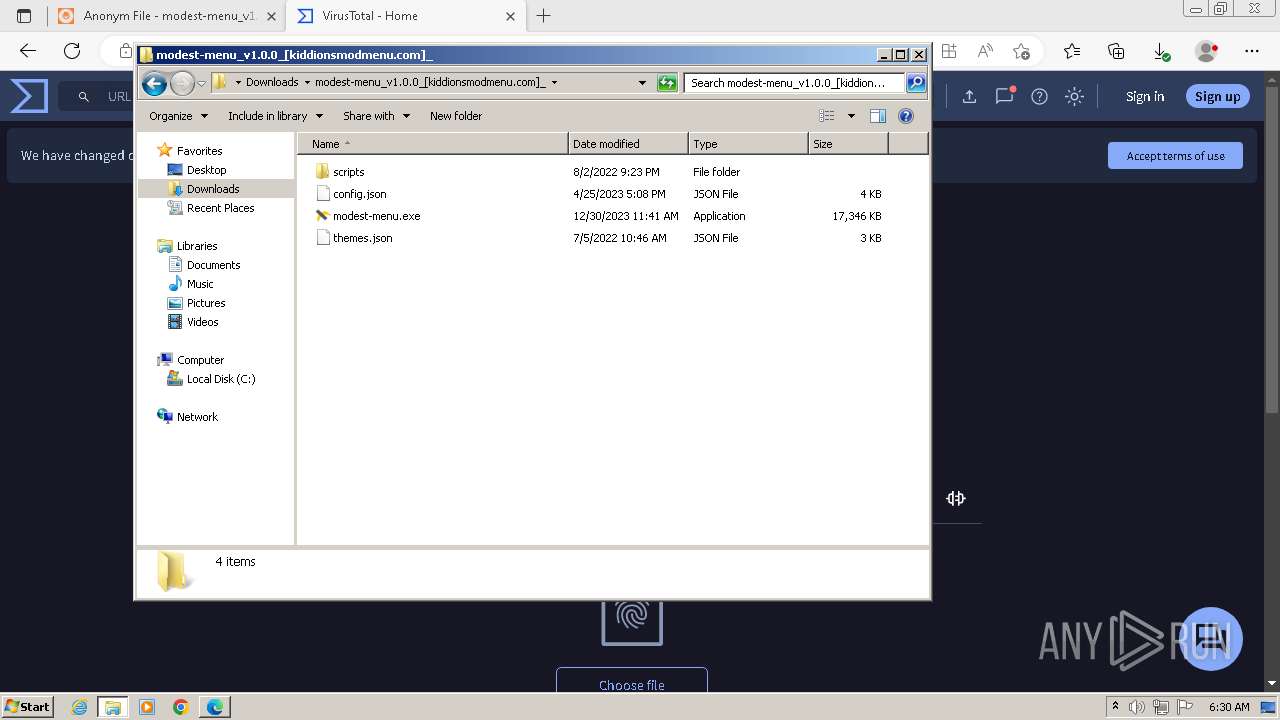
Task: Open the Share with menu
Action: pyautogui.click(x=376, y=116)
